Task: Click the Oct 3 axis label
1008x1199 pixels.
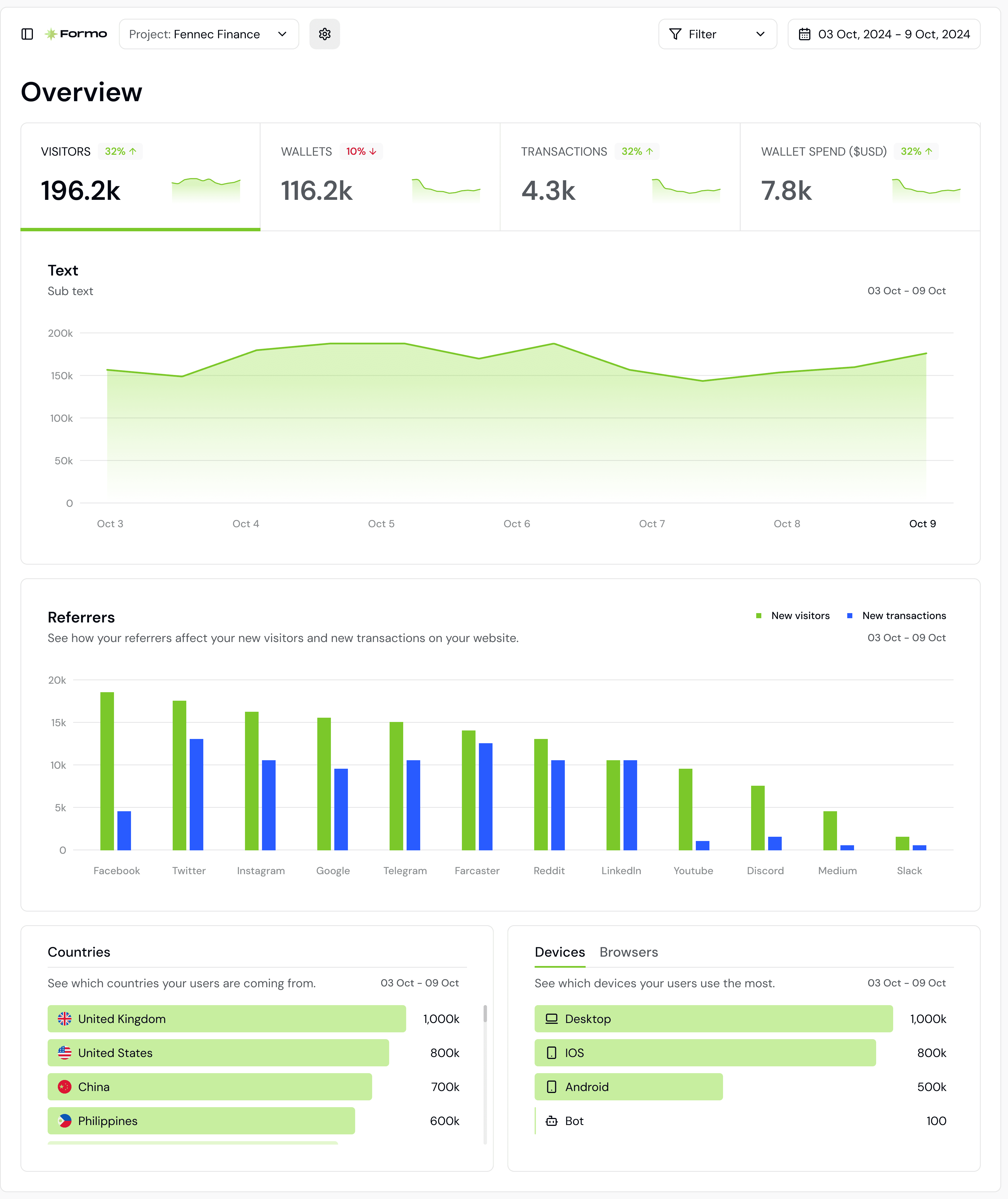Action: [x=110, y=524]
